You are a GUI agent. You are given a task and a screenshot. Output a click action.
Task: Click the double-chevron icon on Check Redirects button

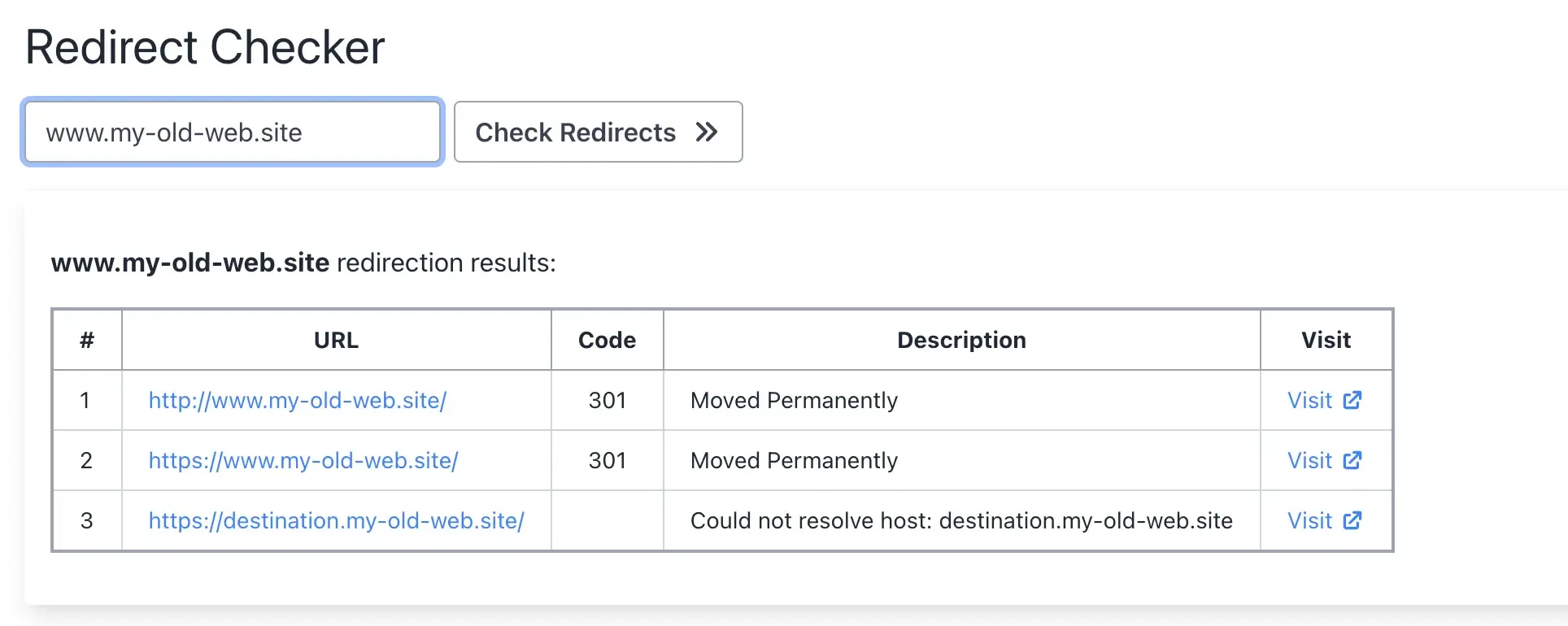707,132
